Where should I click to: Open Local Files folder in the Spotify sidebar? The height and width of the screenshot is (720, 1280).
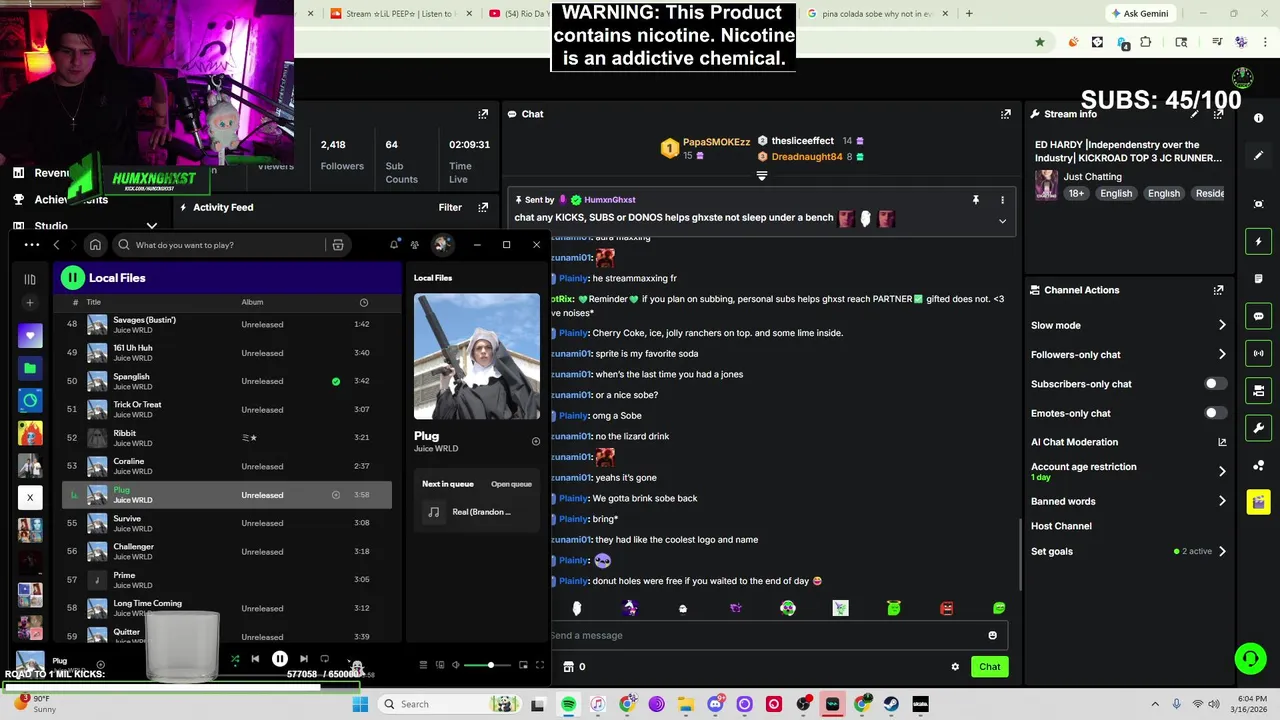(30, 368)
